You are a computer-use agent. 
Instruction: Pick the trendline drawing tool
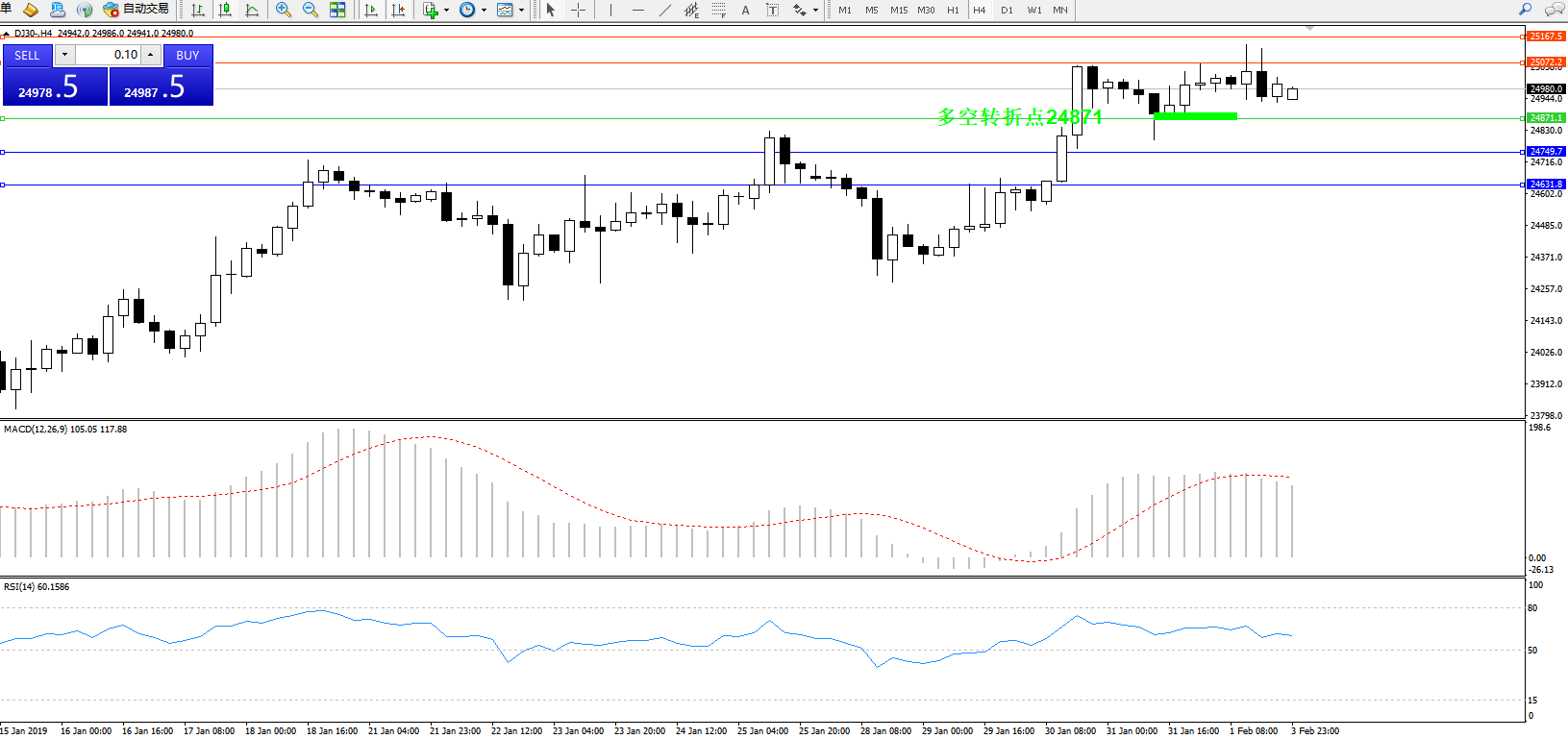pyautogui.click(x=664, y=10)
